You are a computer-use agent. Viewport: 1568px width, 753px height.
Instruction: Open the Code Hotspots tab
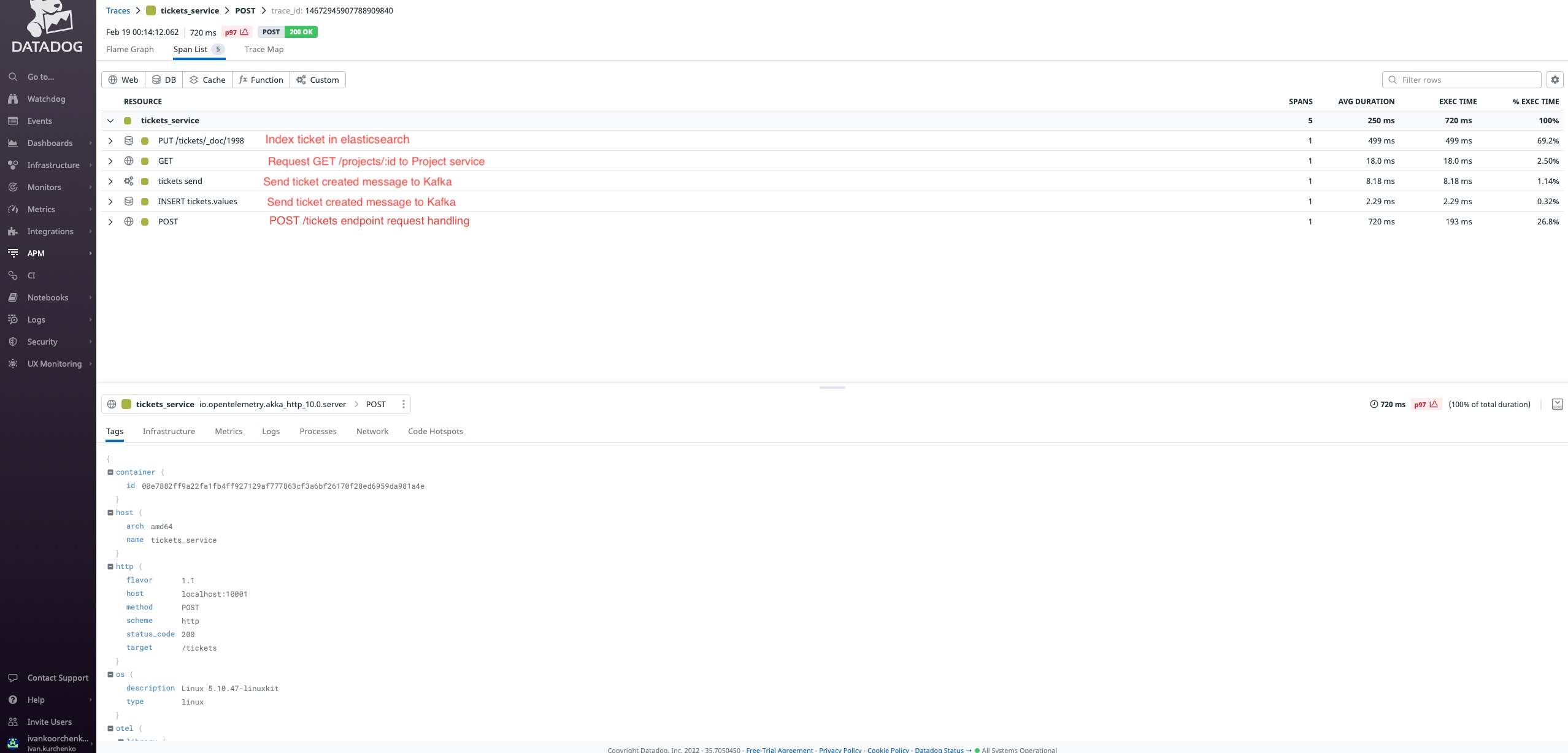436,431
